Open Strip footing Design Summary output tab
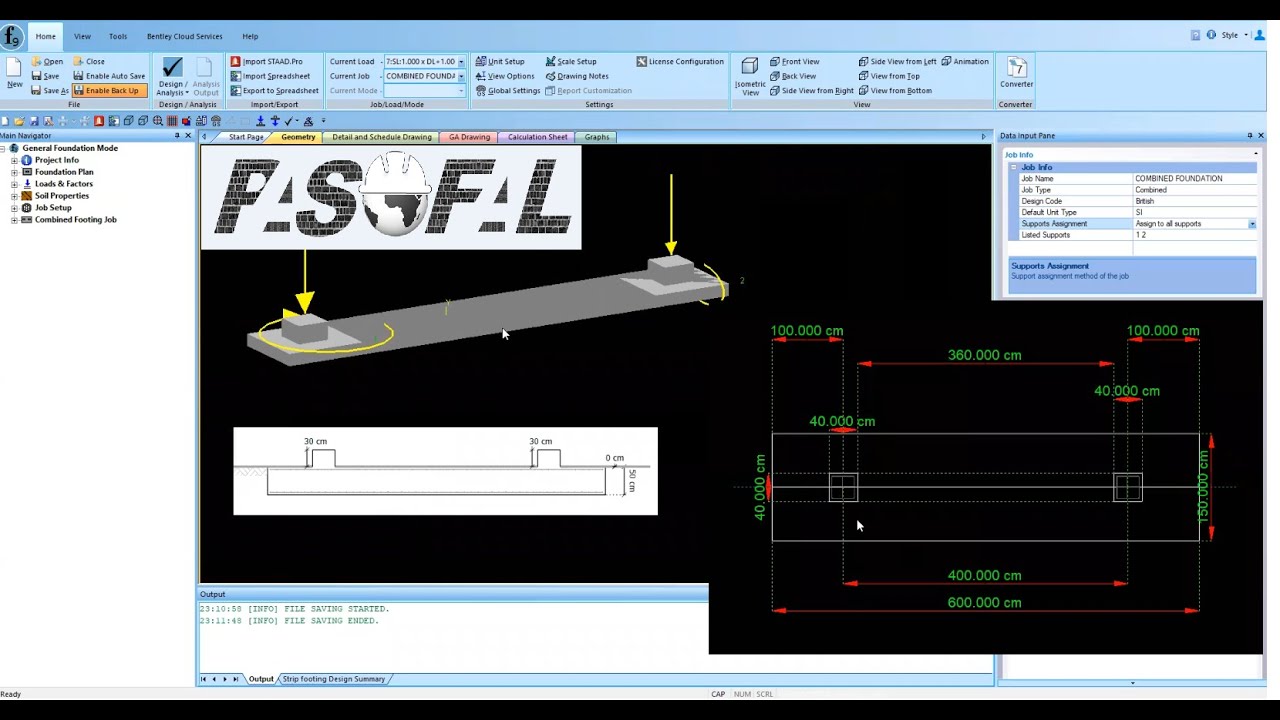Screen dimensions: 1280x720 click(333, 679)
